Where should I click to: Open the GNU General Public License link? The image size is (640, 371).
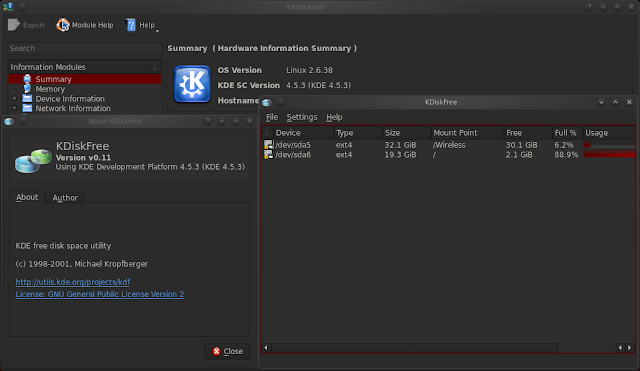coord(100,294)
